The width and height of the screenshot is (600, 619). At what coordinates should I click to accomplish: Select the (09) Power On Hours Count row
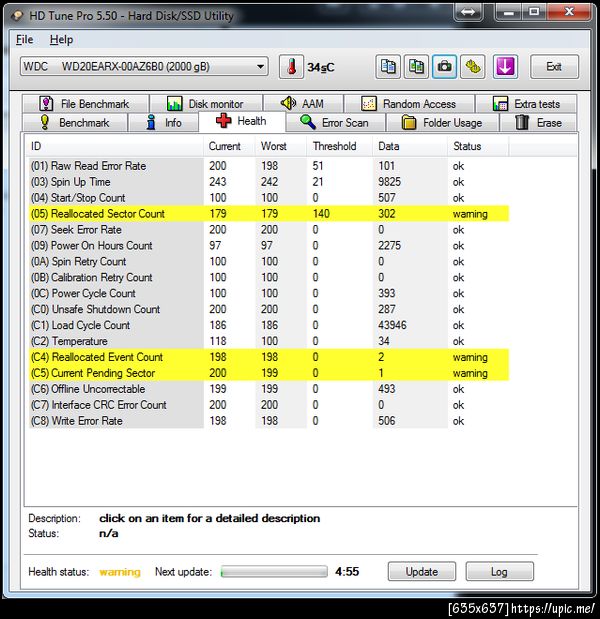click(269, 246)
